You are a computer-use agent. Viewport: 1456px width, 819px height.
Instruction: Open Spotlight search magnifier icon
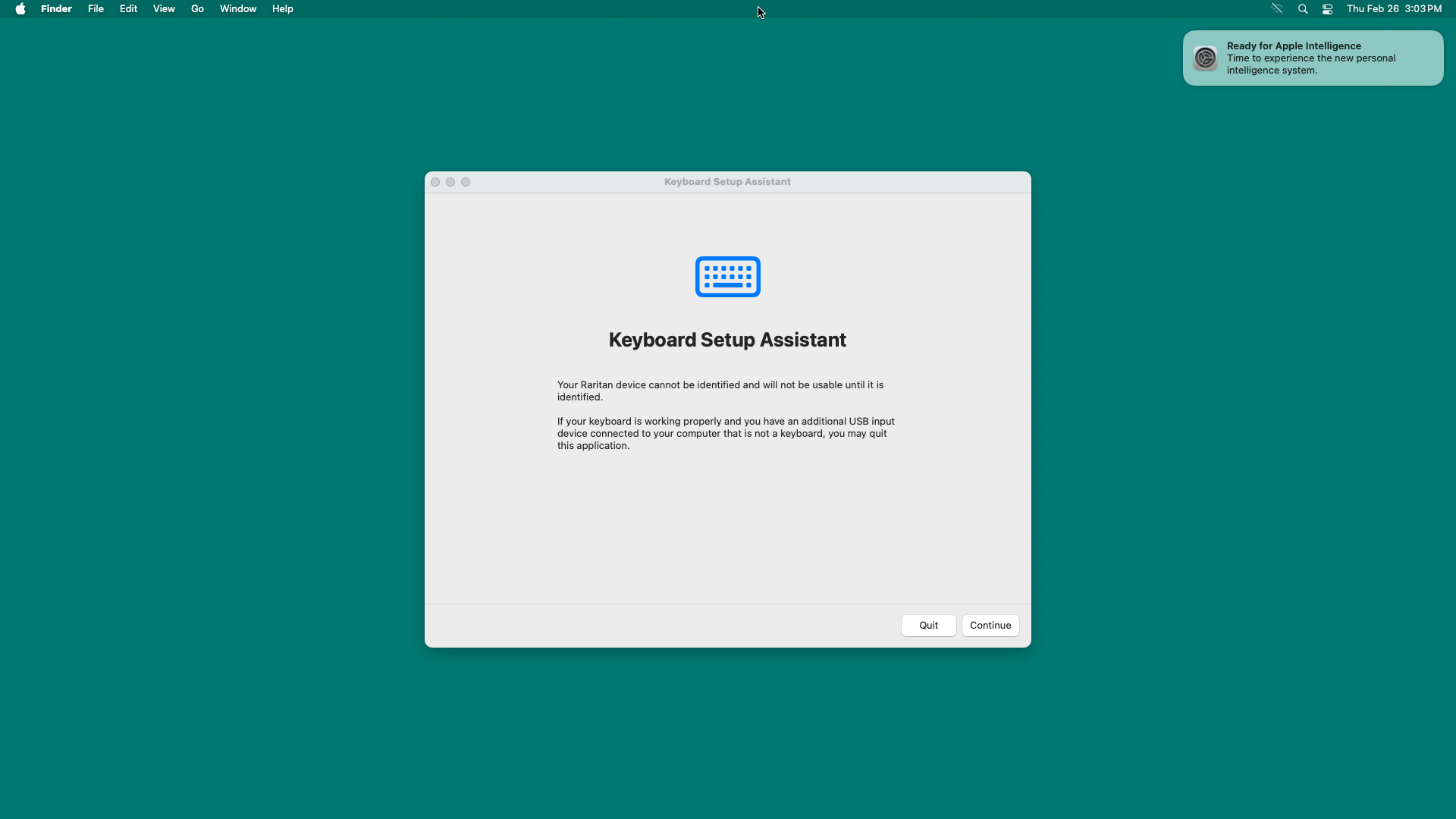tap(1303, 9)
